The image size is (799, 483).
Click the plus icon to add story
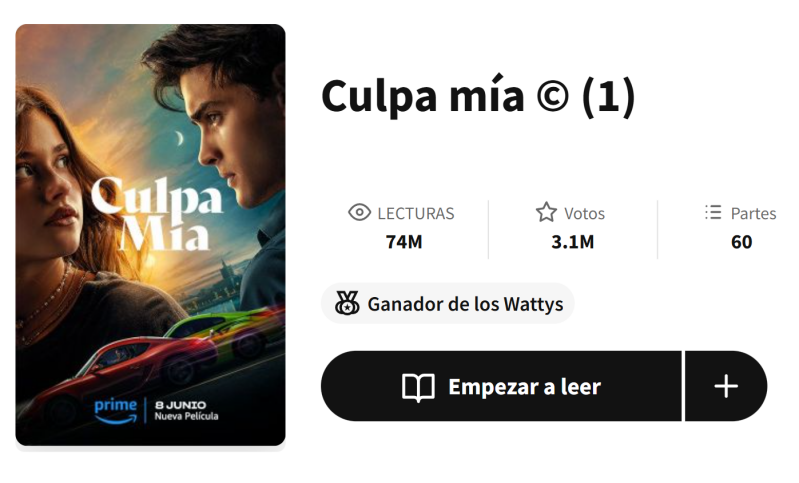coord(726,386)
